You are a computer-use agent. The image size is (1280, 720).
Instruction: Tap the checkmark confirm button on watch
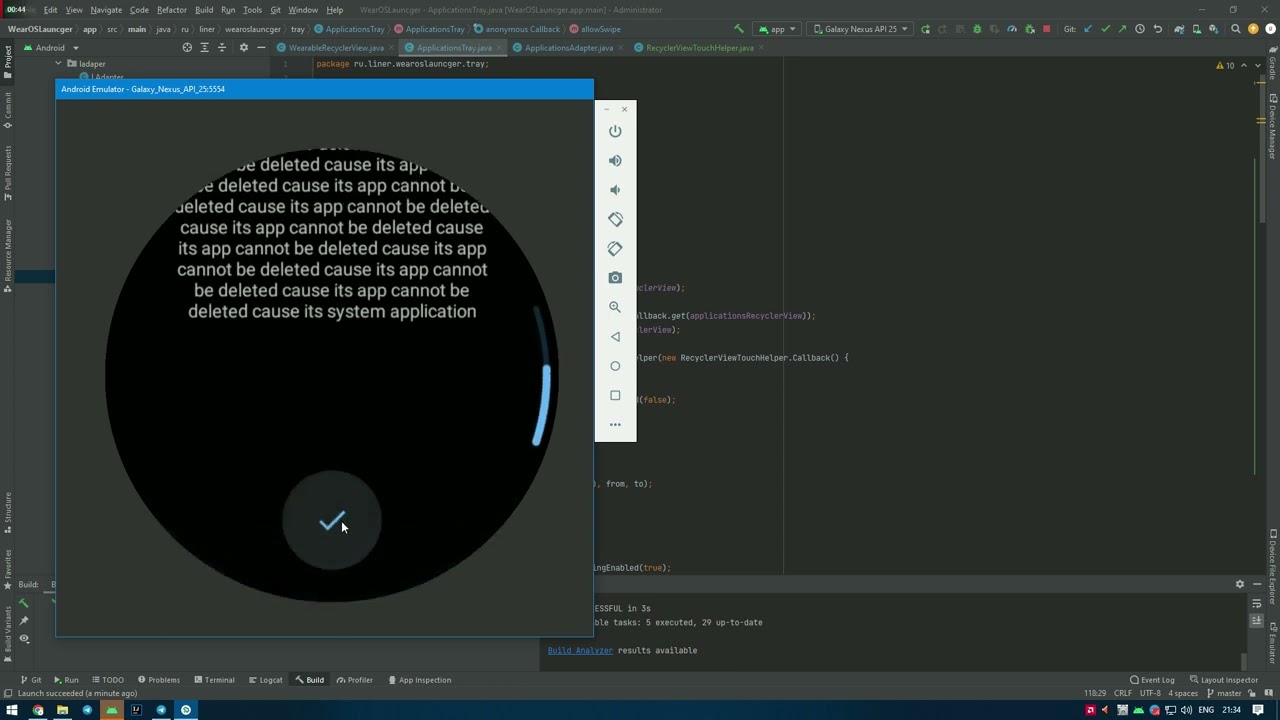click(331, 522)
